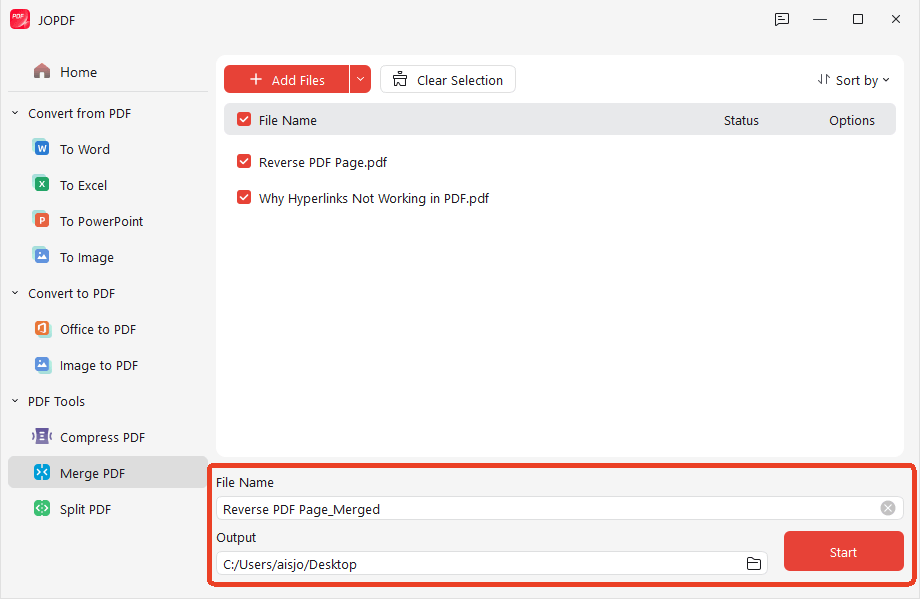Click the Compress PDF icon
This screenshot has width=920, height=599.
tap(42, 436)
